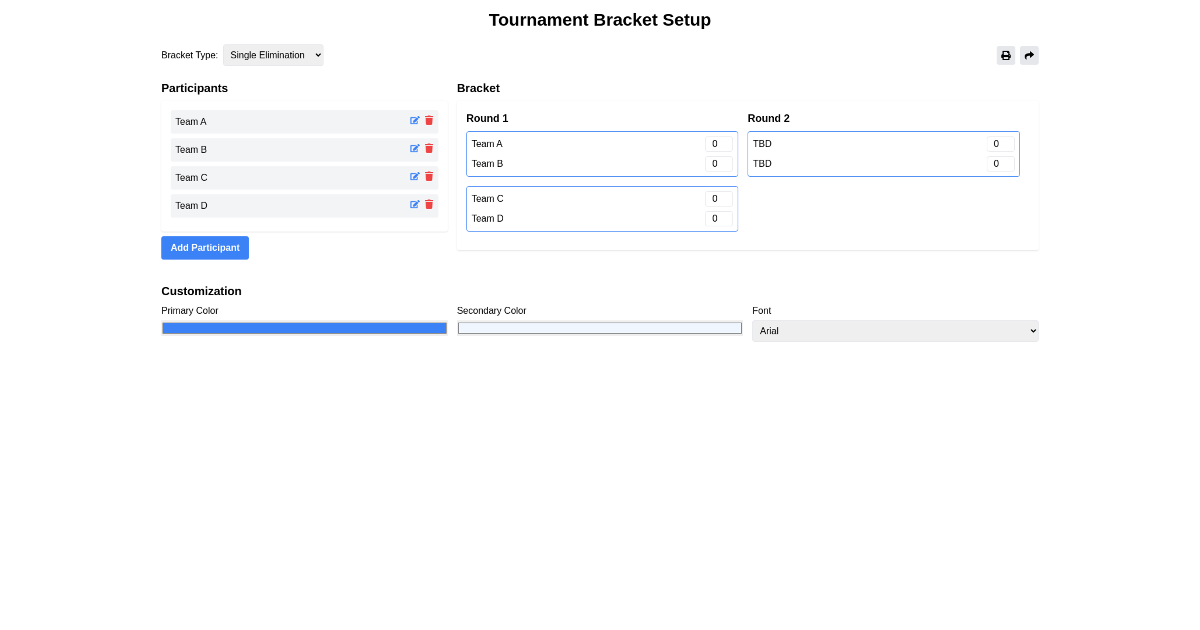Image resolution: width=1200 pixels, height=630 pixels.
Task: Click the edit icon for Team A
Action: (x=414, y=120)
